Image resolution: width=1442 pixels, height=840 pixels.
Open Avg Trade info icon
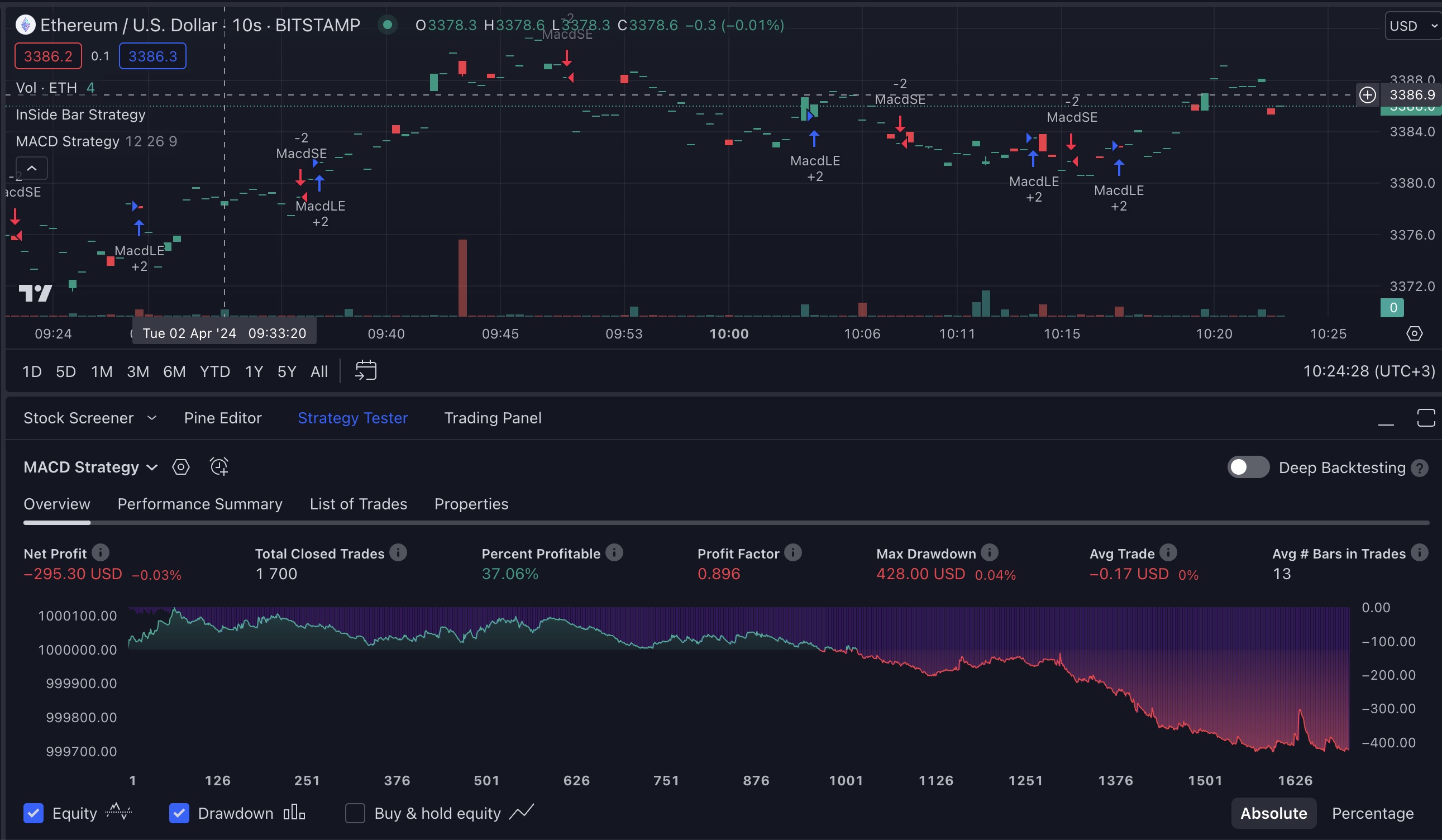tap(1168, 553)
